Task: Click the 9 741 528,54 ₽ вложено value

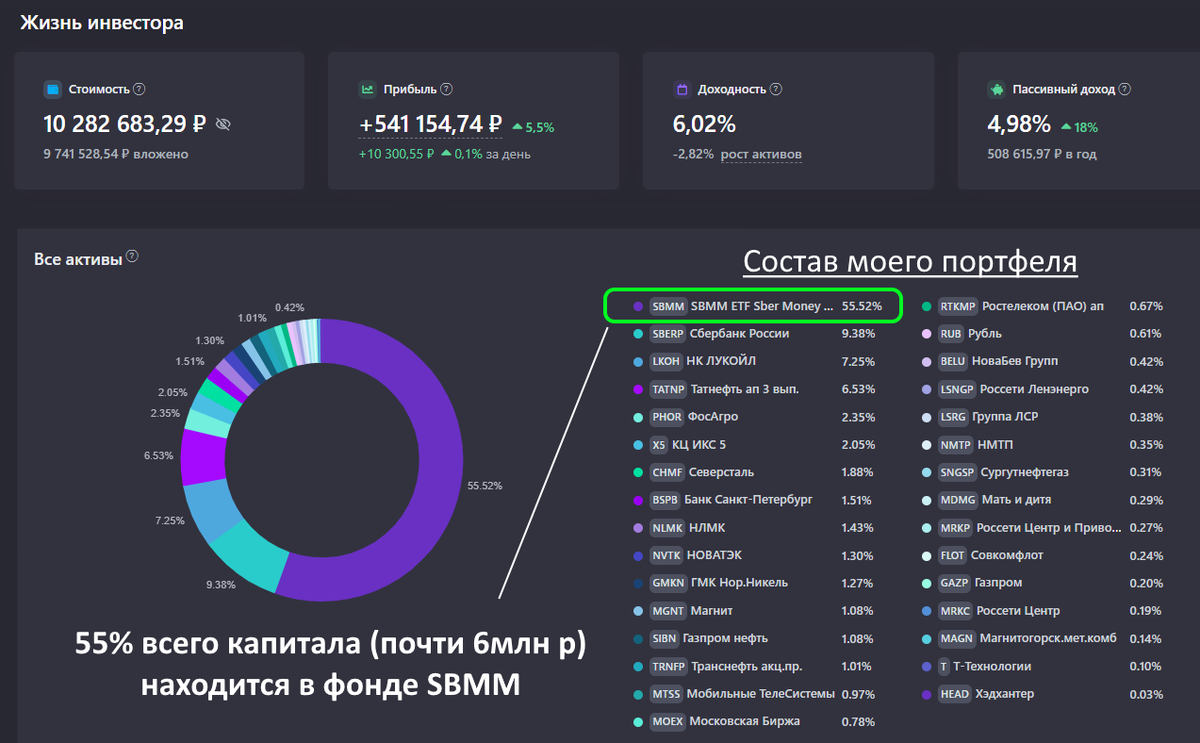Action: click(115, 154)
